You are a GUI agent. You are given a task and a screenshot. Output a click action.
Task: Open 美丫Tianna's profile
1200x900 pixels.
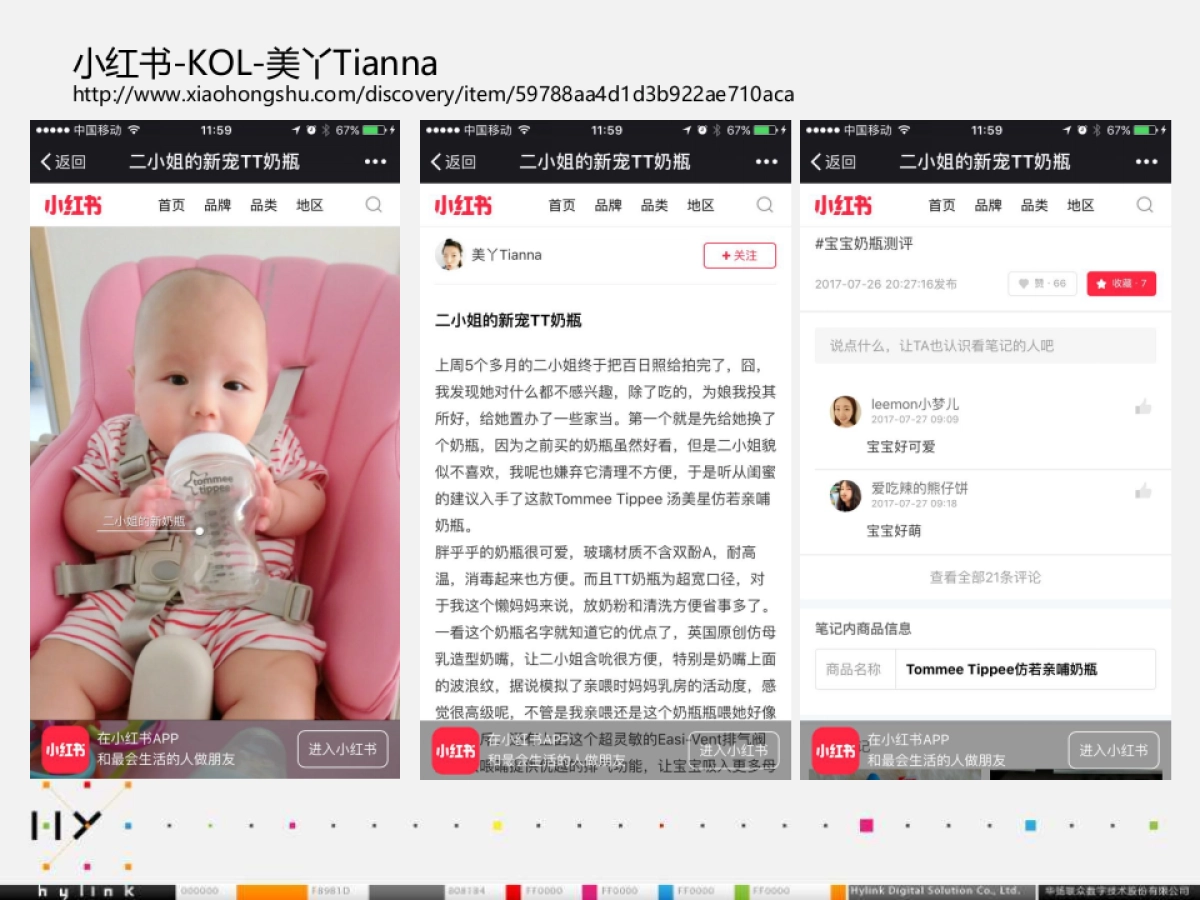coord(495,255)
